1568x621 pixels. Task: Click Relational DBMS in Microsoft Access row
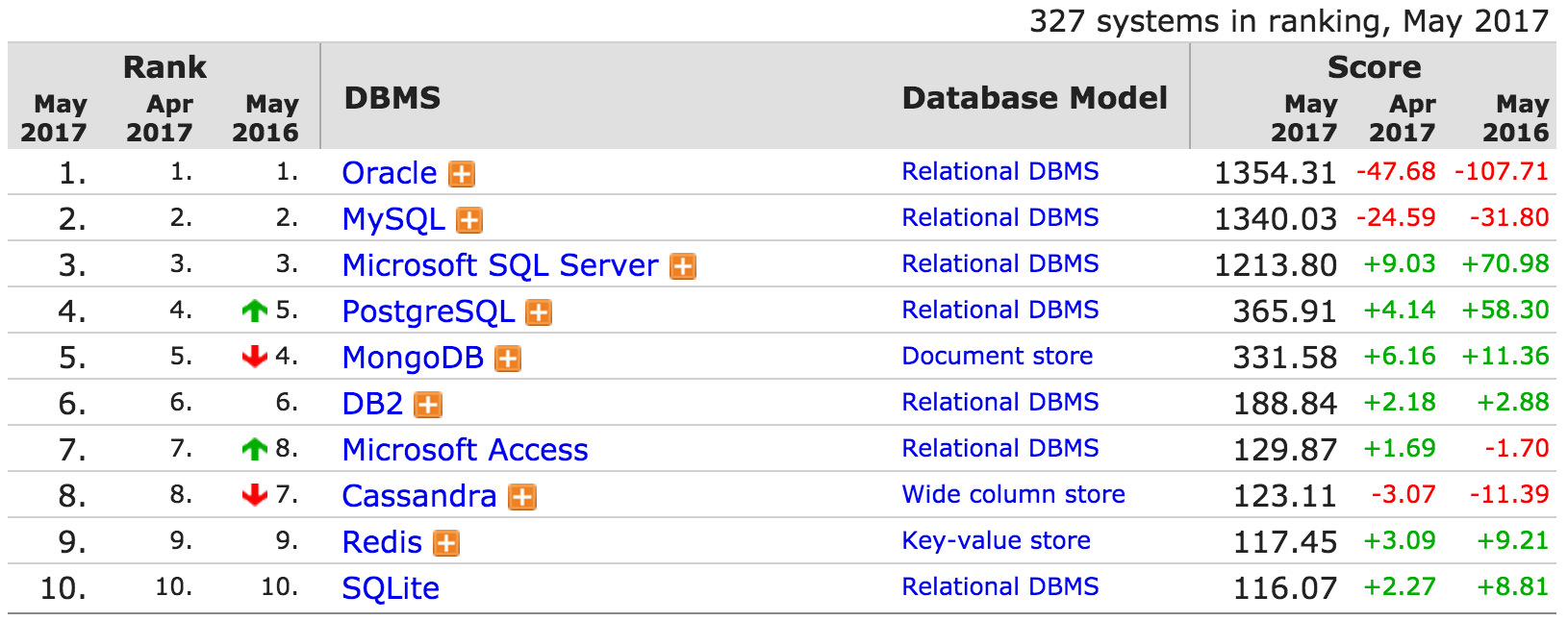tap(1000, 448)
